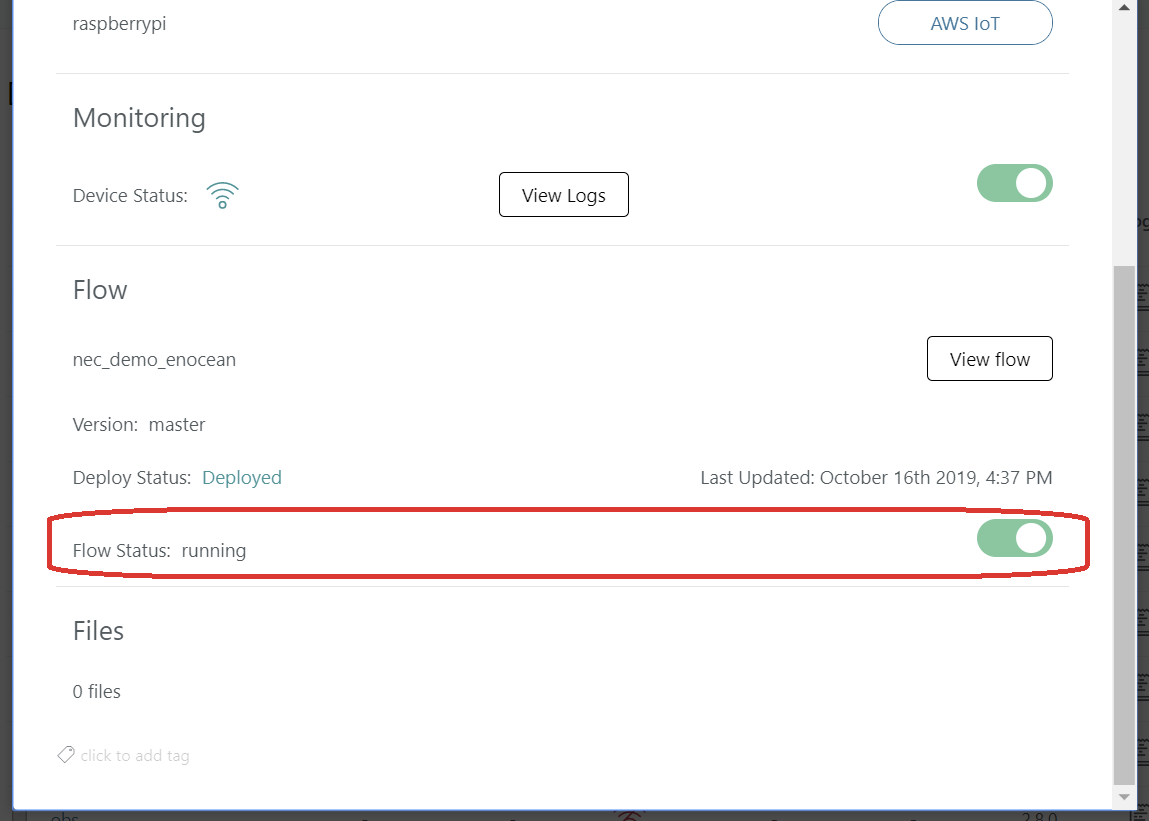This screenshot has height=821, width=1149.
Task: Toggle the Monitoring switch off
Action: pos(1014,183)
